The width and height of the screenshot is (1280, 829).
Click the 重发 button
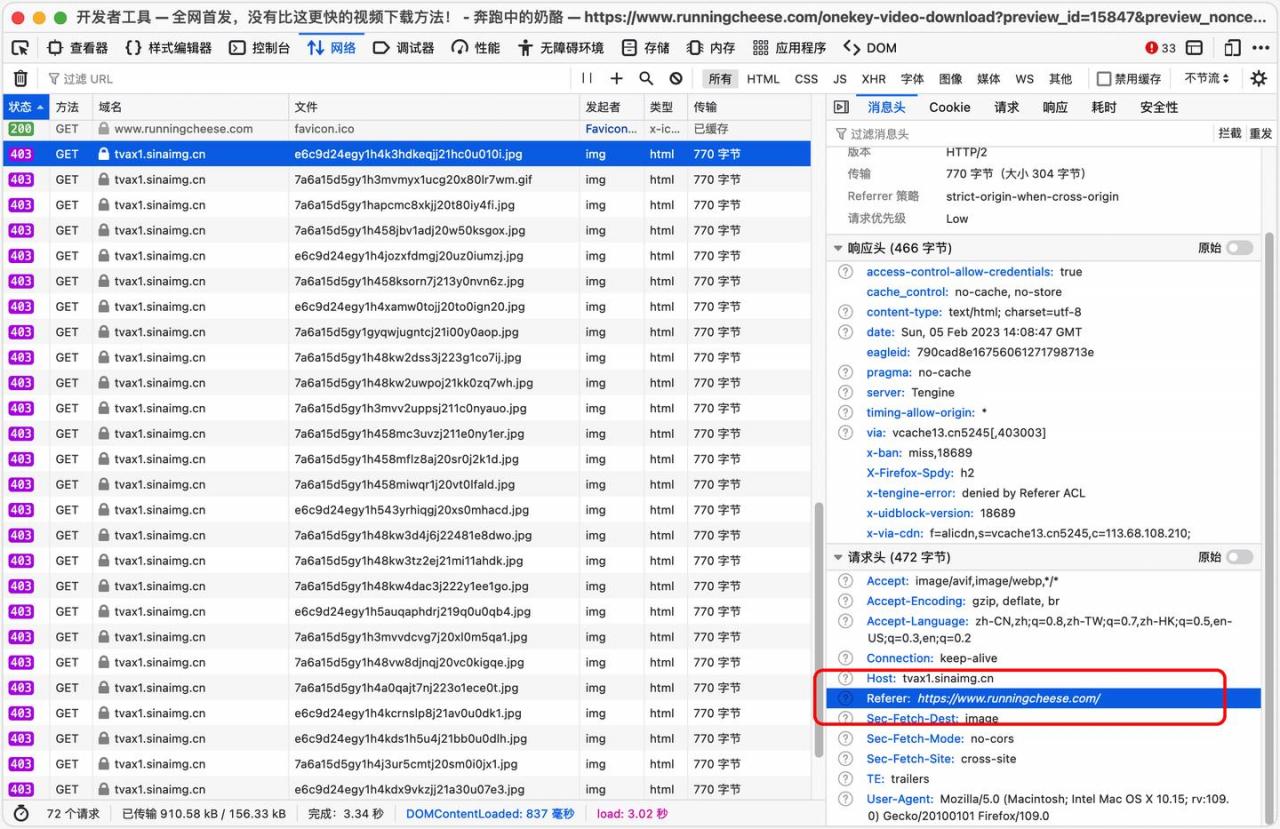coord(1261,133)
